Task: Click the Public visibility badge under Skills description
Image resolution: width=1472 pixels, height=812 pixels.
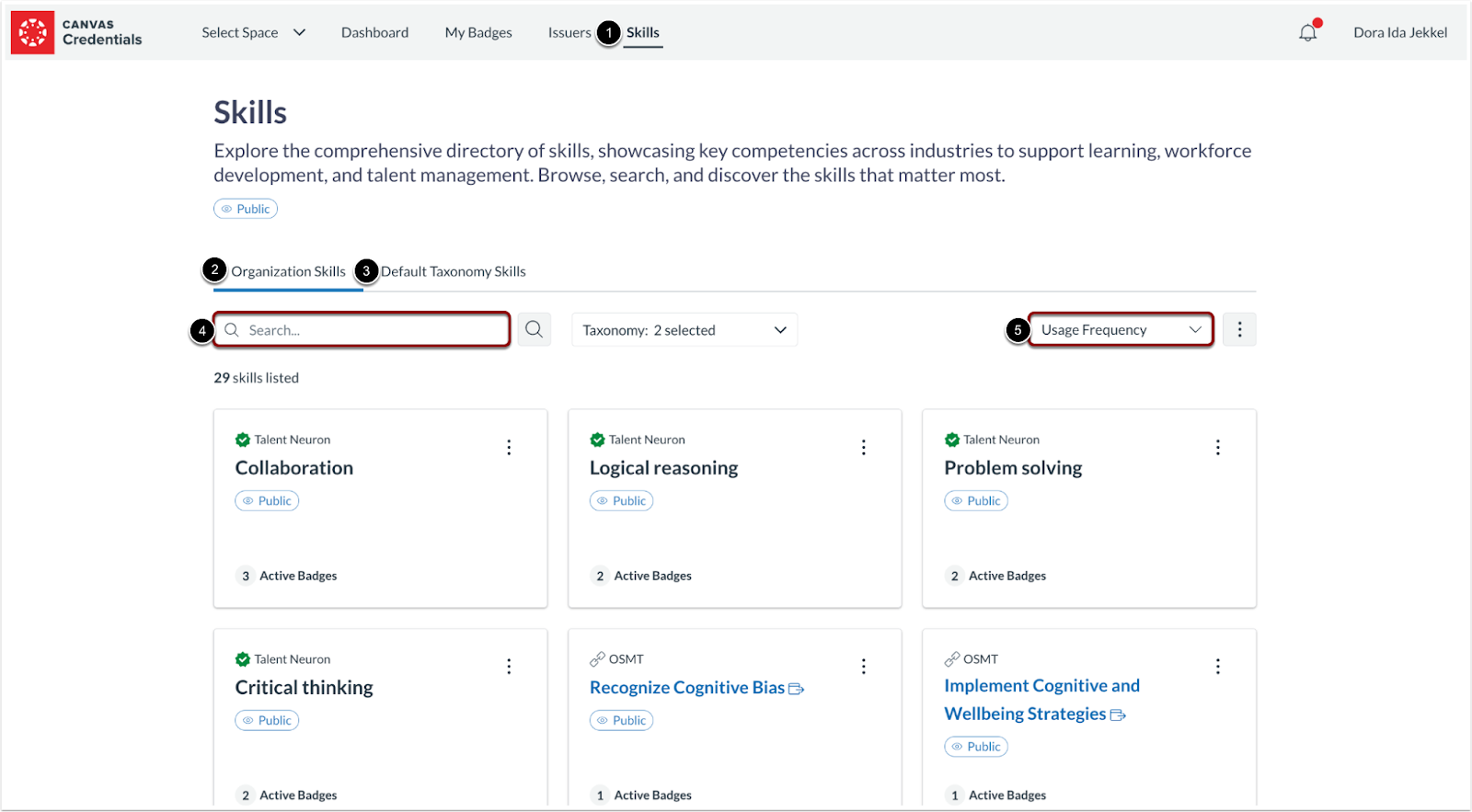Action: pyautogui.click(x=246, y=209)
